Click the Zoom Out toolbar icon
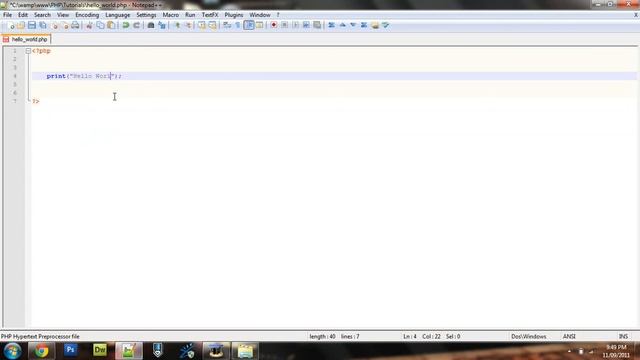Image resolution: width=640 pixels, height=360 pixels. point(188,25)
